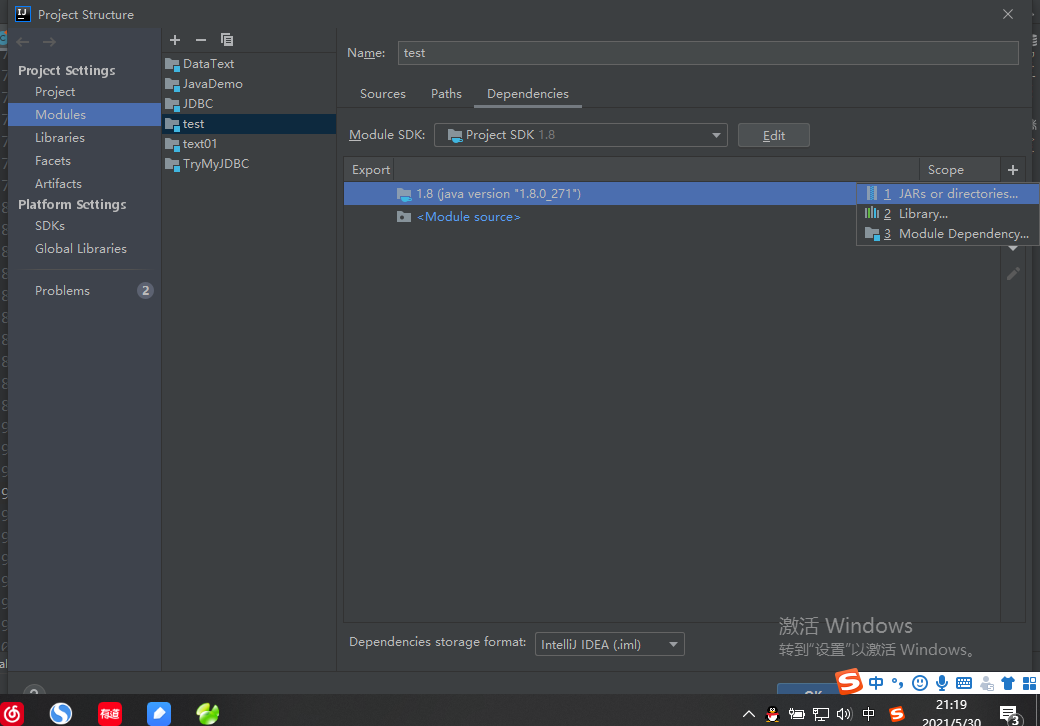The image size is (1040, 726).
Task: Open the Windows notification center
Action: click(1010, 715)
